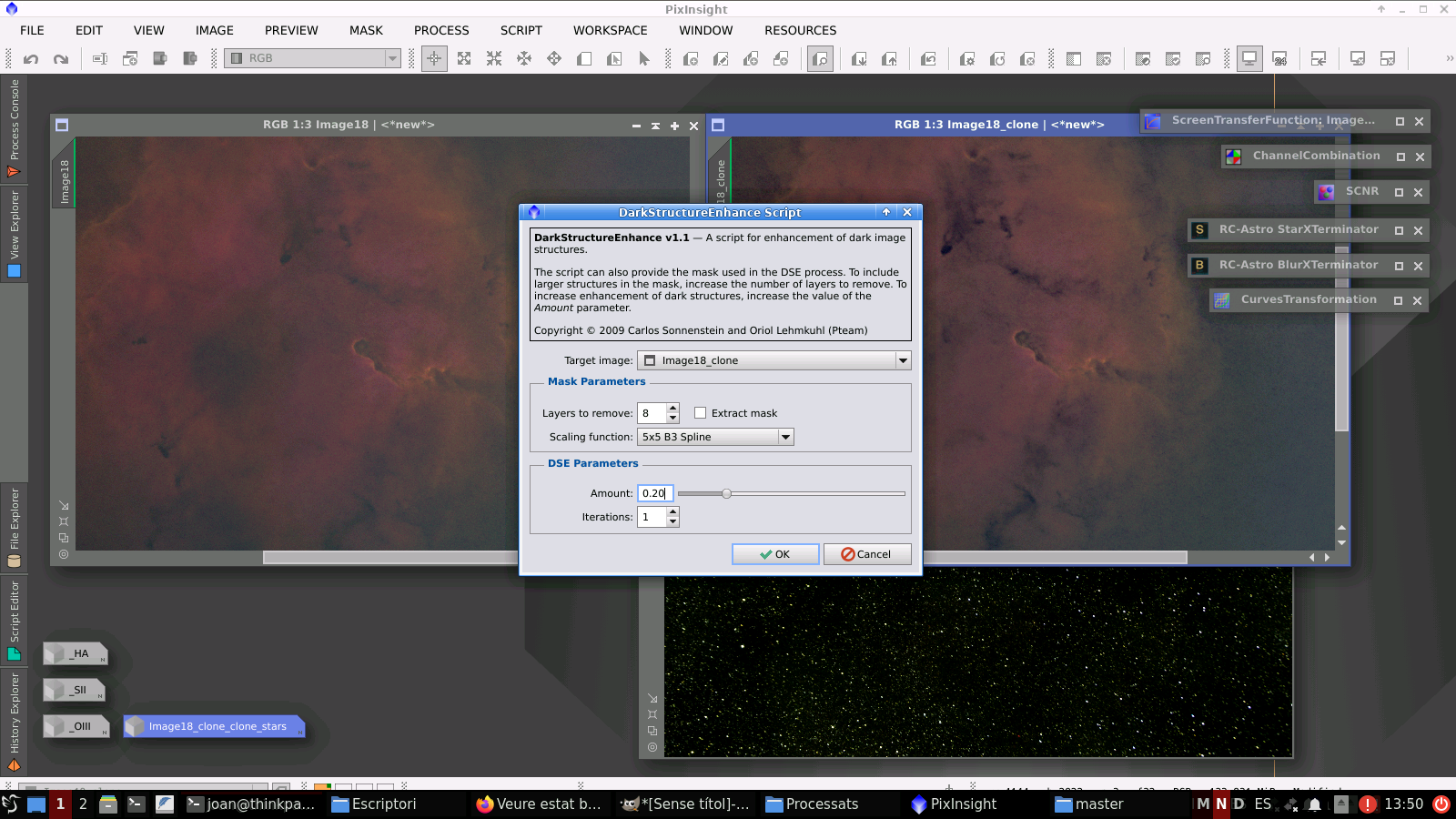Open the Scaling function dropdown

coord(784,437)
